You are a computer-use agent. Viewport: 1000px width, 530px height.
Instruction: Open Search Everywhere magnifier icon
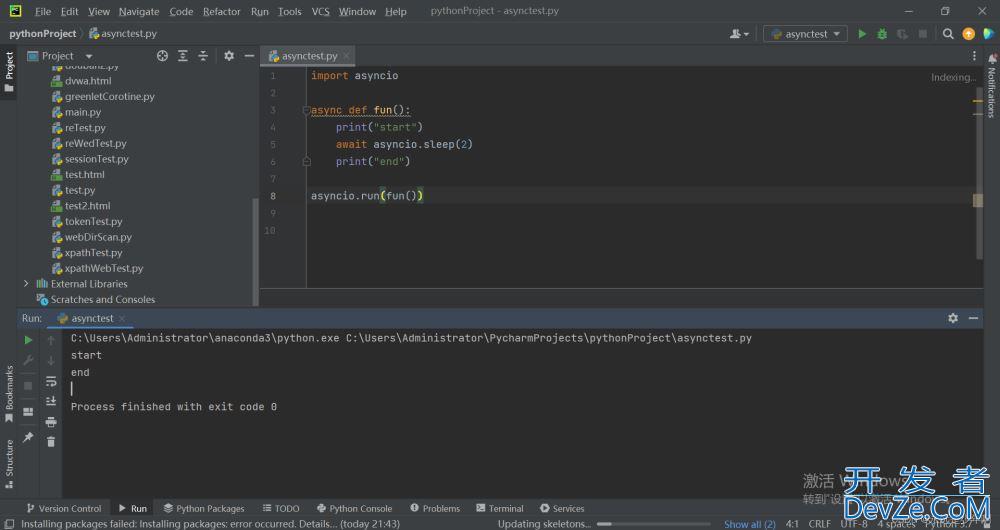click(x=948, y=34)
